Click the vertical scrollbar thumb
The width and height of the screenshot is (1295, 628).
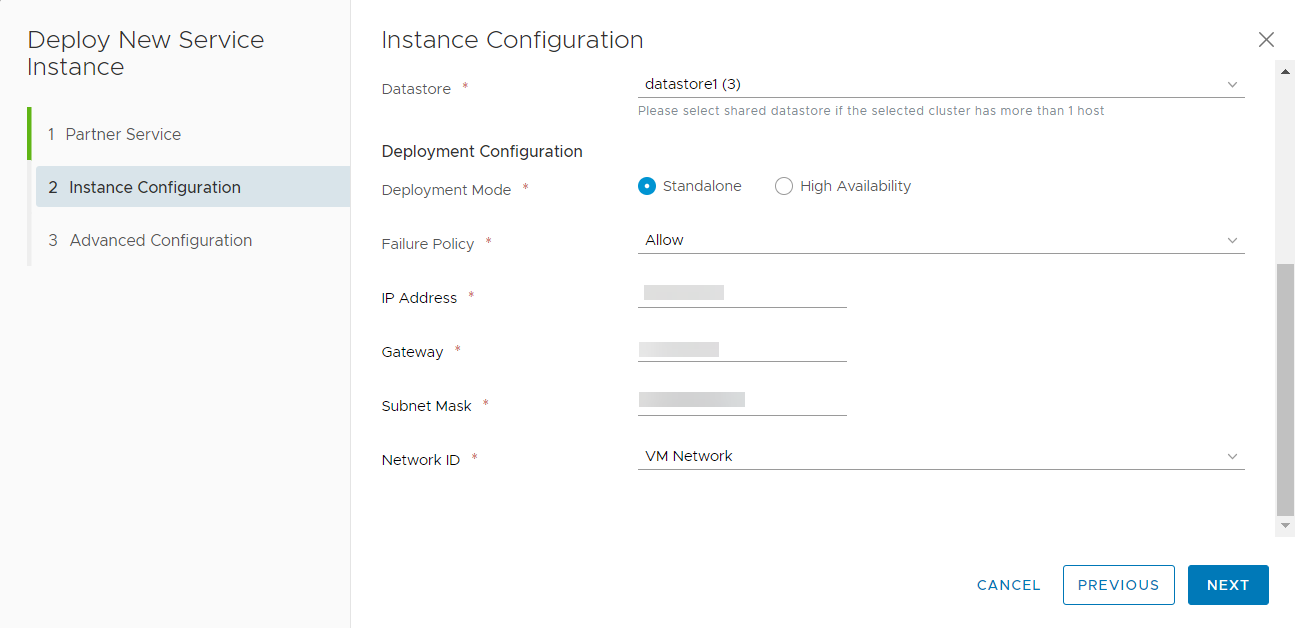tap(1285, 390)
